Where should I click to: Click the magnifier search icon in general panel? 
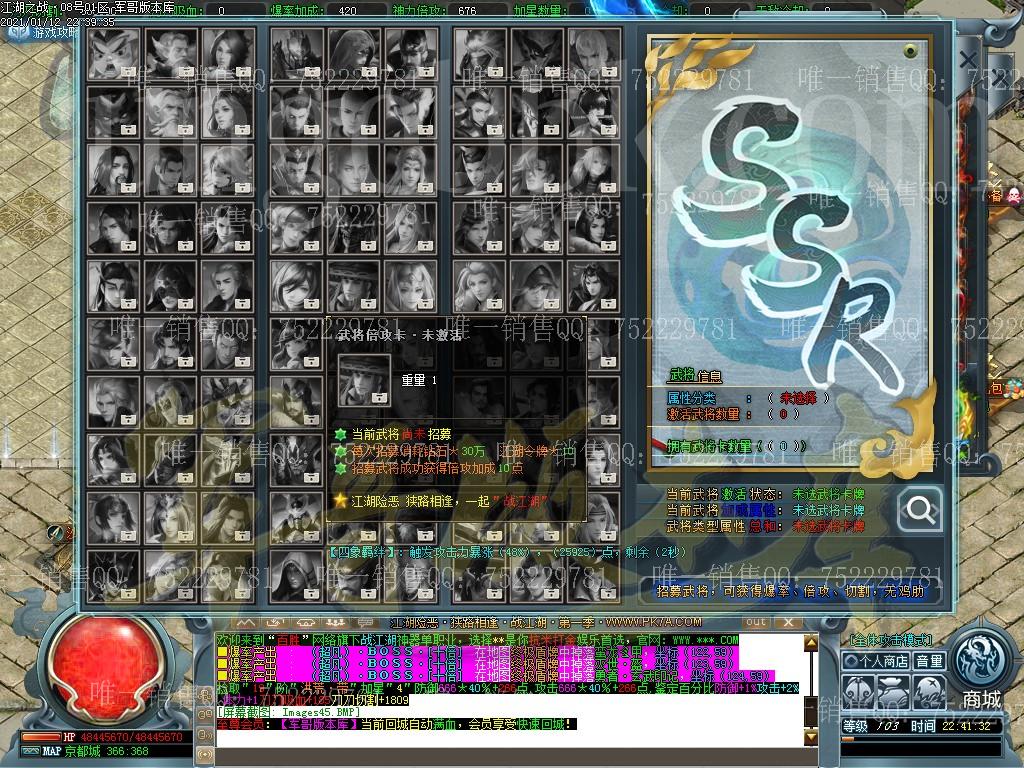coord(918,510)
